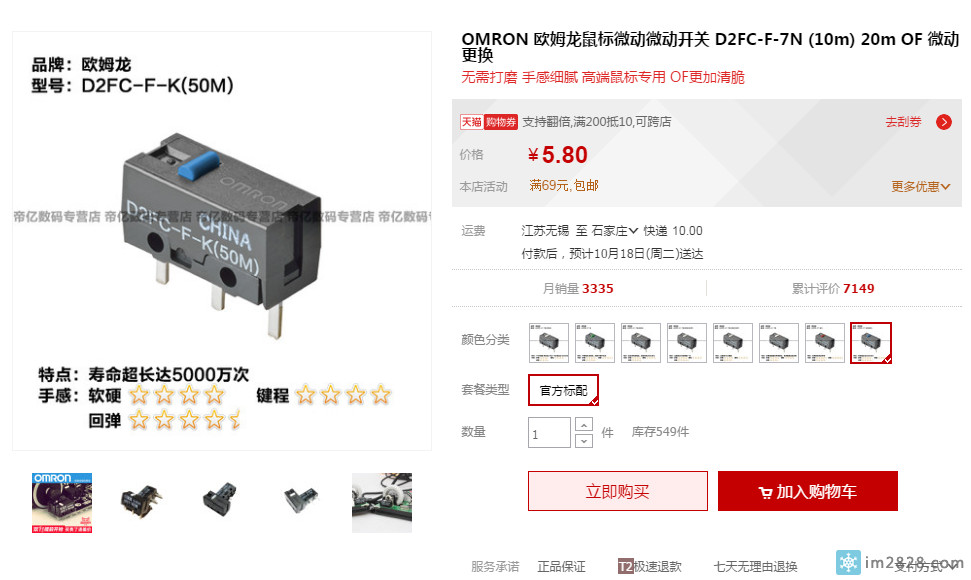The image size is (971, 580).
Task: Click the quantity input field
Action: pyautogui.click(x=549, y=433)
